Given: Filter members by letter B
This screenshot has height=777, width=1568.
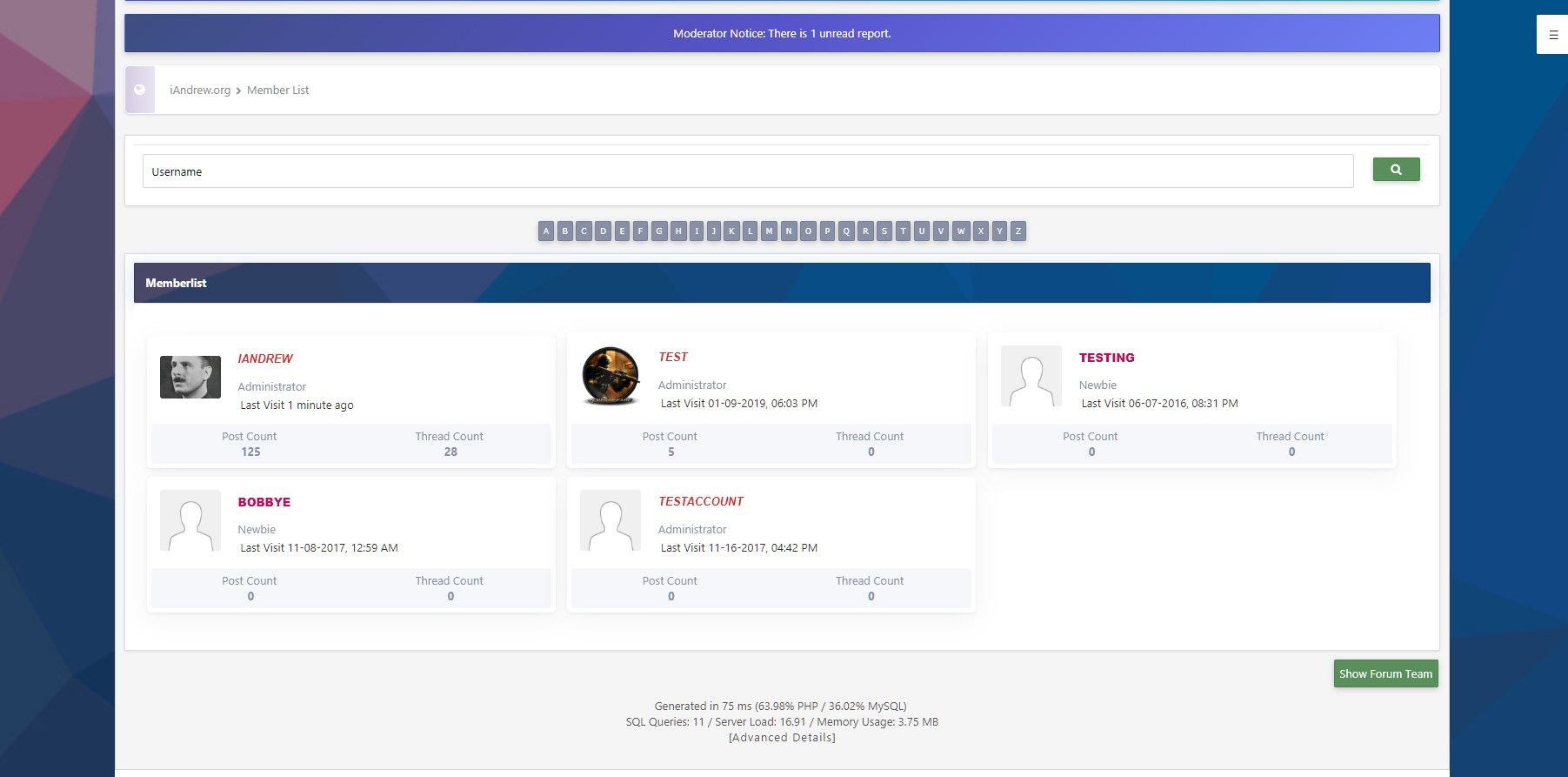Looking at the screenshot, I should tap(565, 231).
